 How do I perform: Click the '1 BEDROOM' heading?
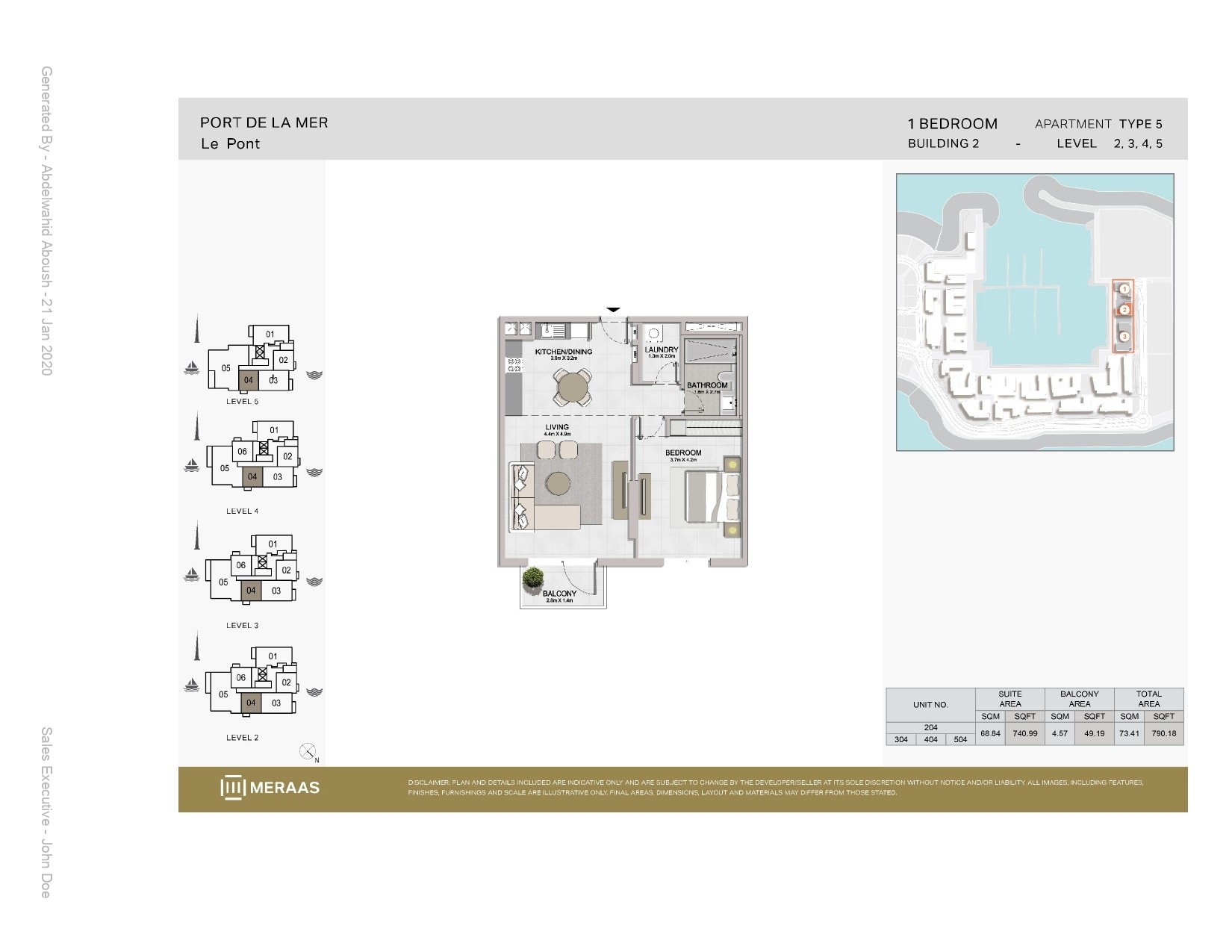point(953,124)
